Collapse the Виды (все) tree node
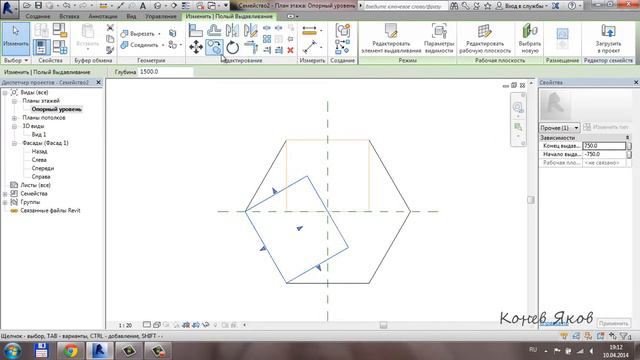The width and height of the screenshot is (640, 360). pyautogui.click(x=5, y=93)
